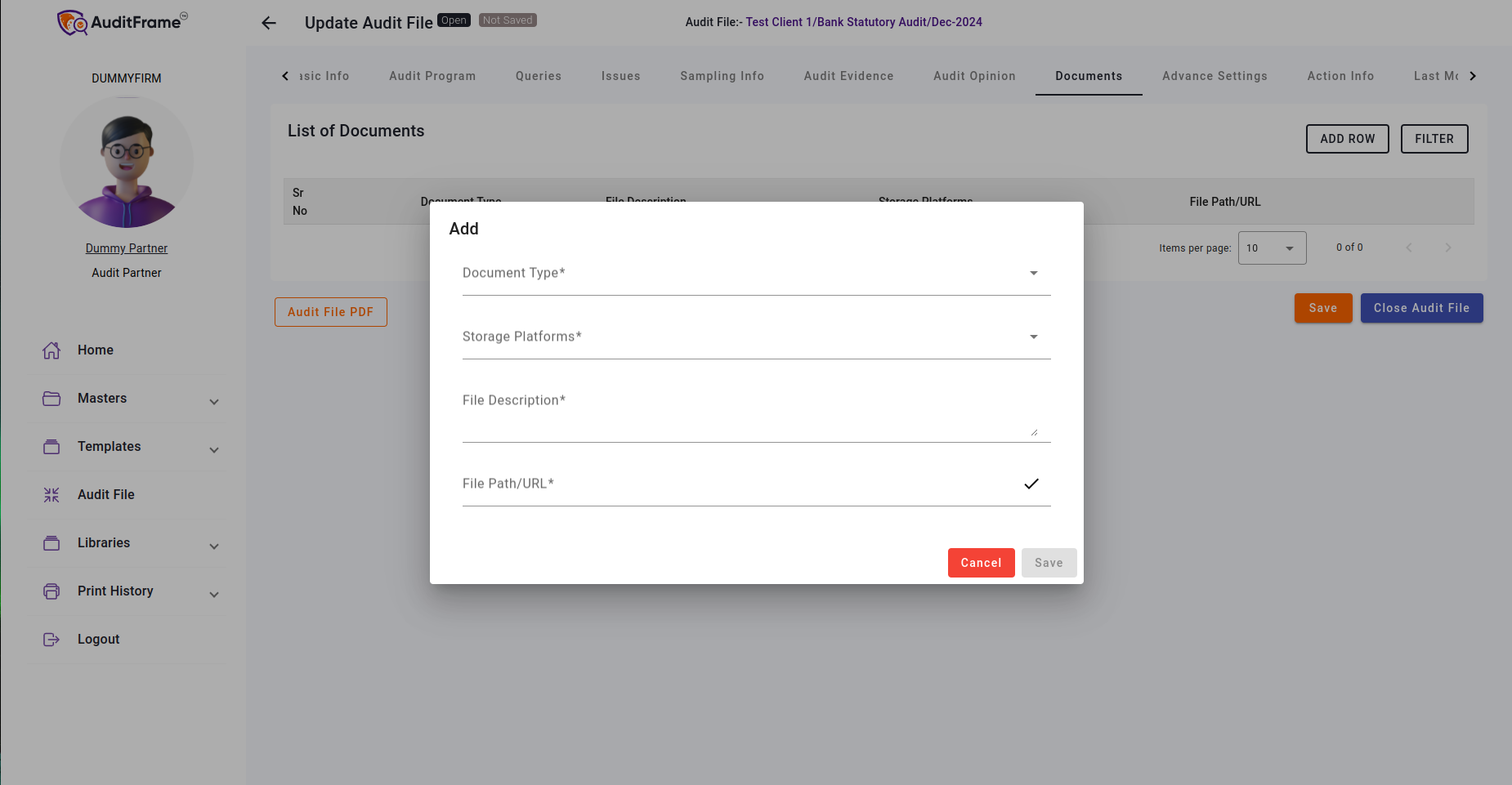
Task: Click the AuditFrame logo
Action: point(122,22)
